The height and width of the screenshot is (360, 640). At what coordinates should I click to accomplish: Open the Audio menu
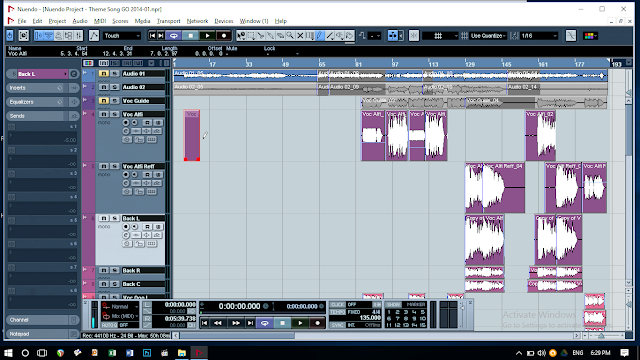coord(80,21)
